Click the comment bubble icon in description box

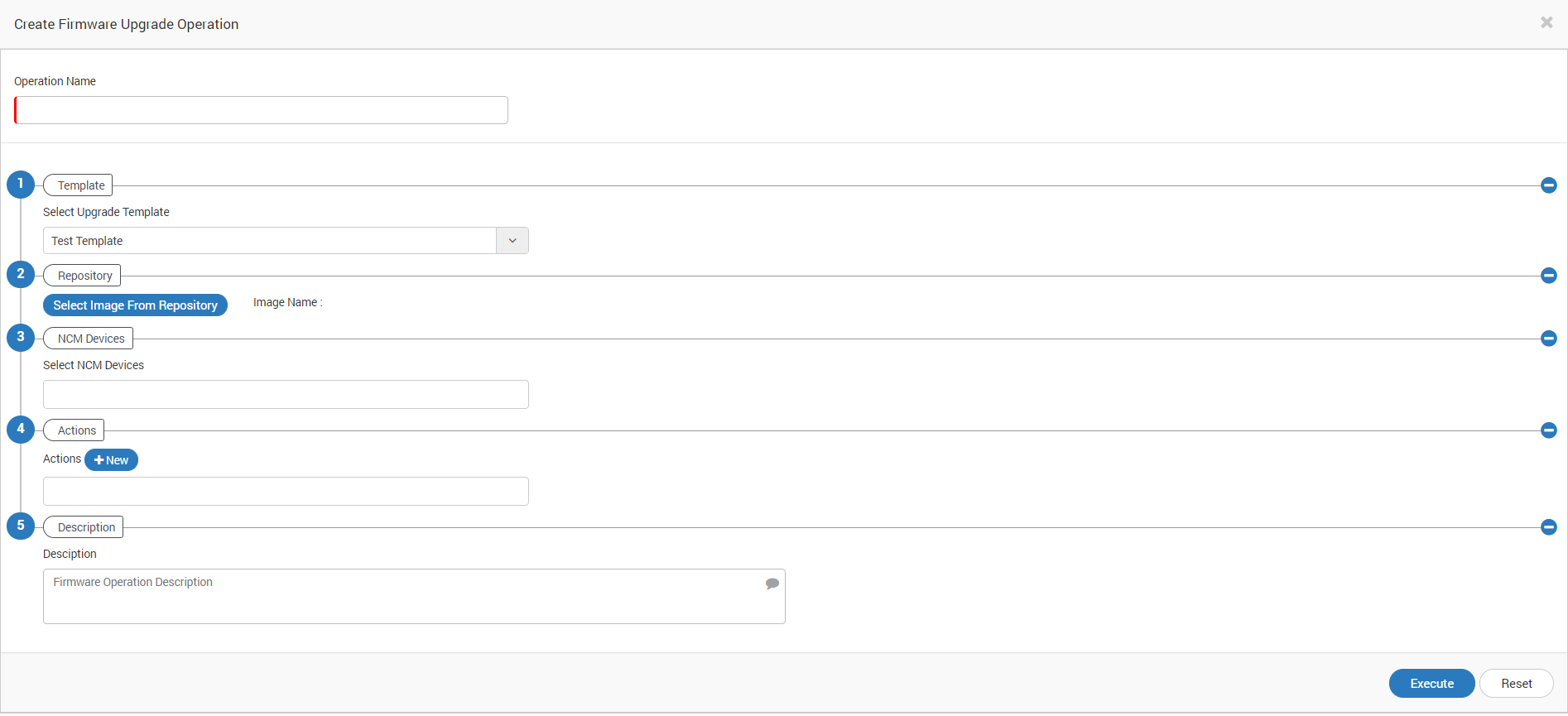tap(772, 584)
